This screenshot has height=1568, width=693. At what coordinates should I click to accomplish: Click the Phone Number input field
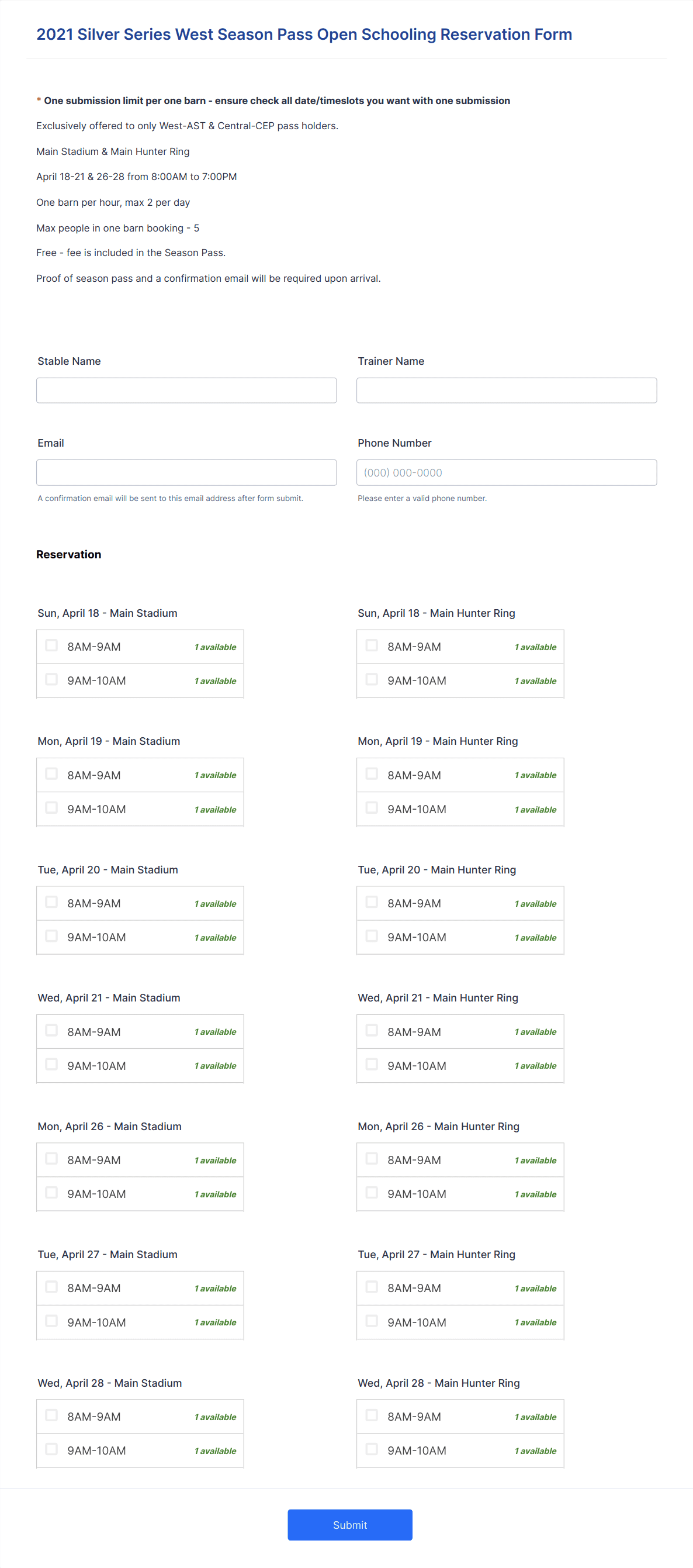pyautogui.click(x=506, y=472)
